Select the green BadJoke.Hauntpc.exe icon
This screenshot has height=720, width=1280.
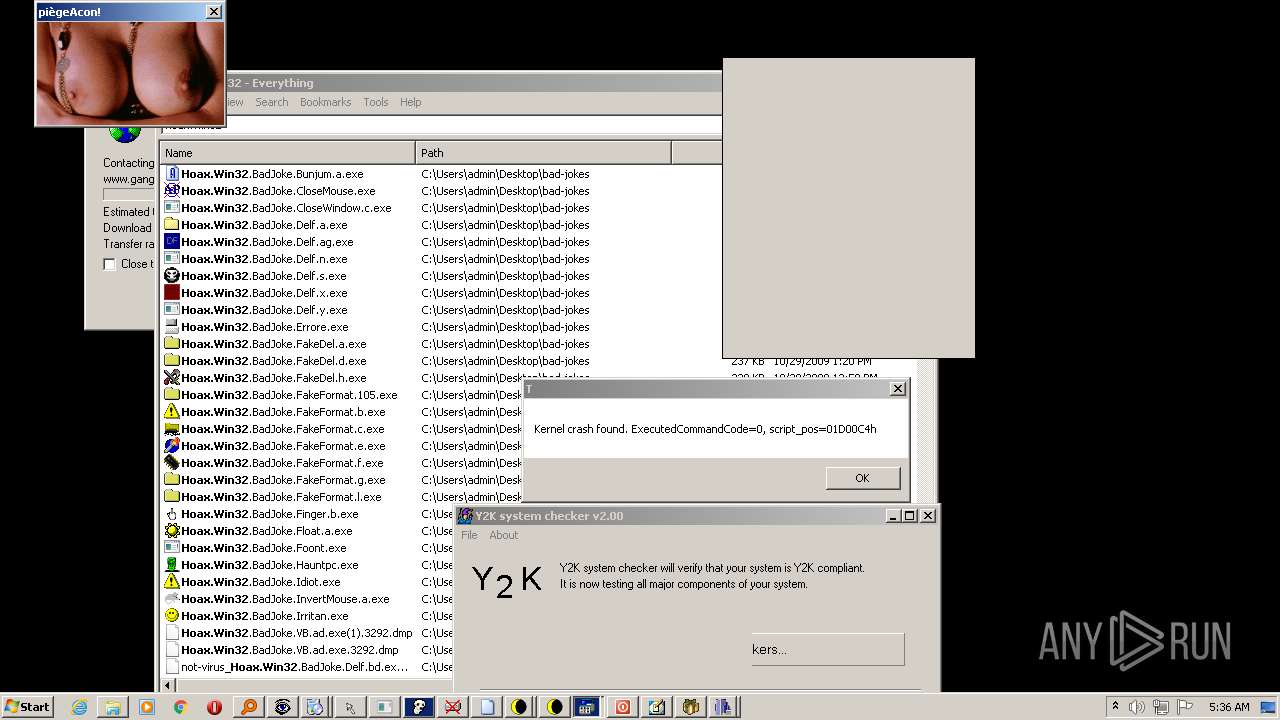[x=172, y=565]
